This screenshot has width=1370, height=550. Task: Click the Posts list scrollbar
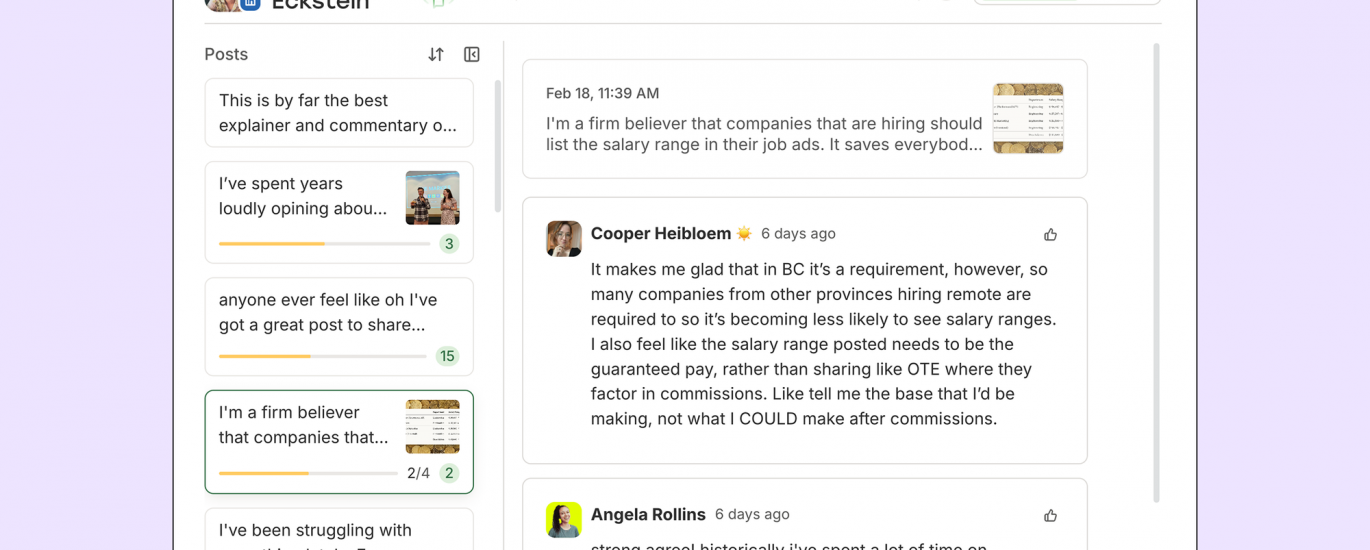coord(498,147)
